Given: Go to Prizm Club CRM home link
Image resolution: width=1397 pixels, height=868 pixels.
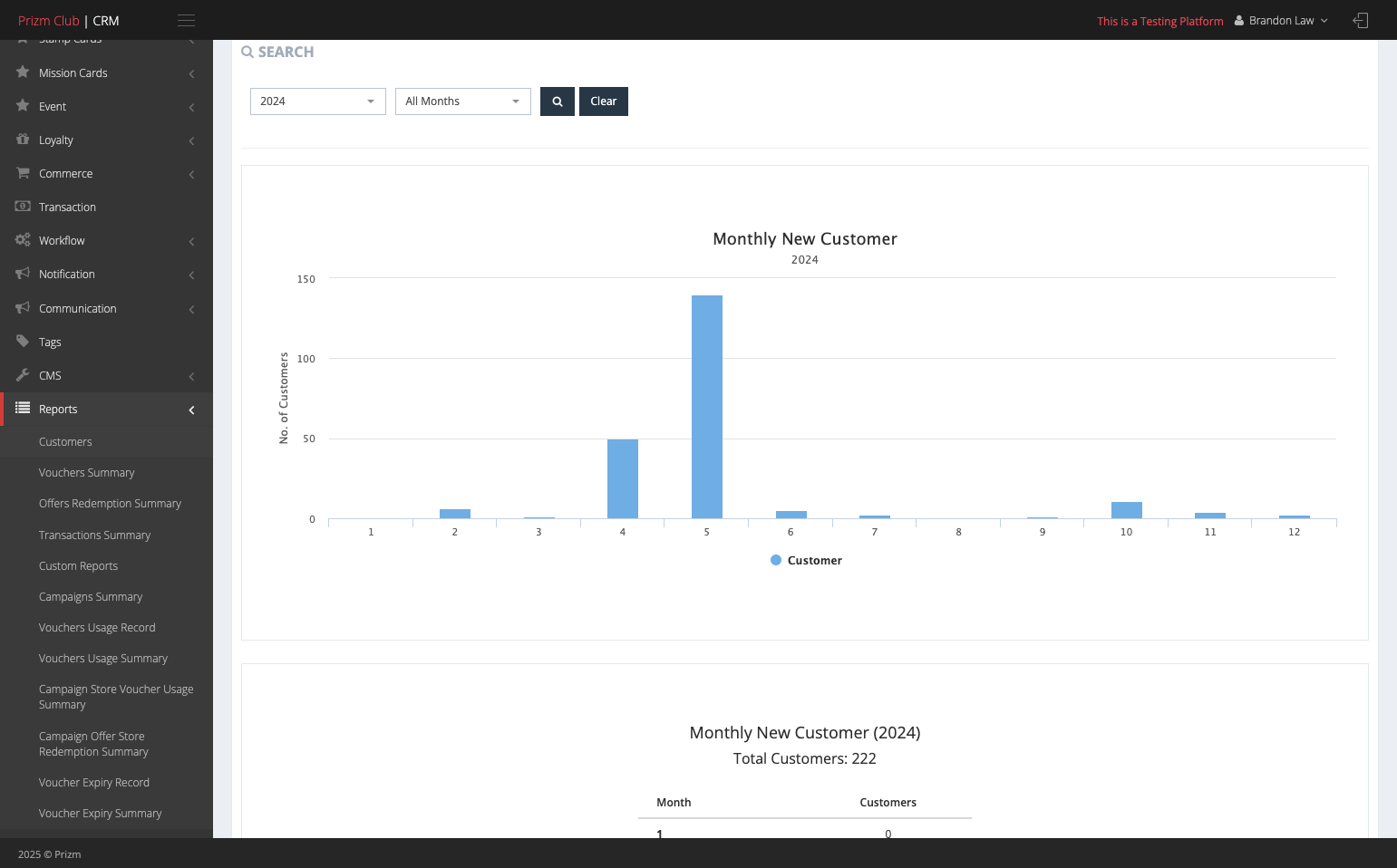Looking at the screenshot, I should tap(69, 21).
